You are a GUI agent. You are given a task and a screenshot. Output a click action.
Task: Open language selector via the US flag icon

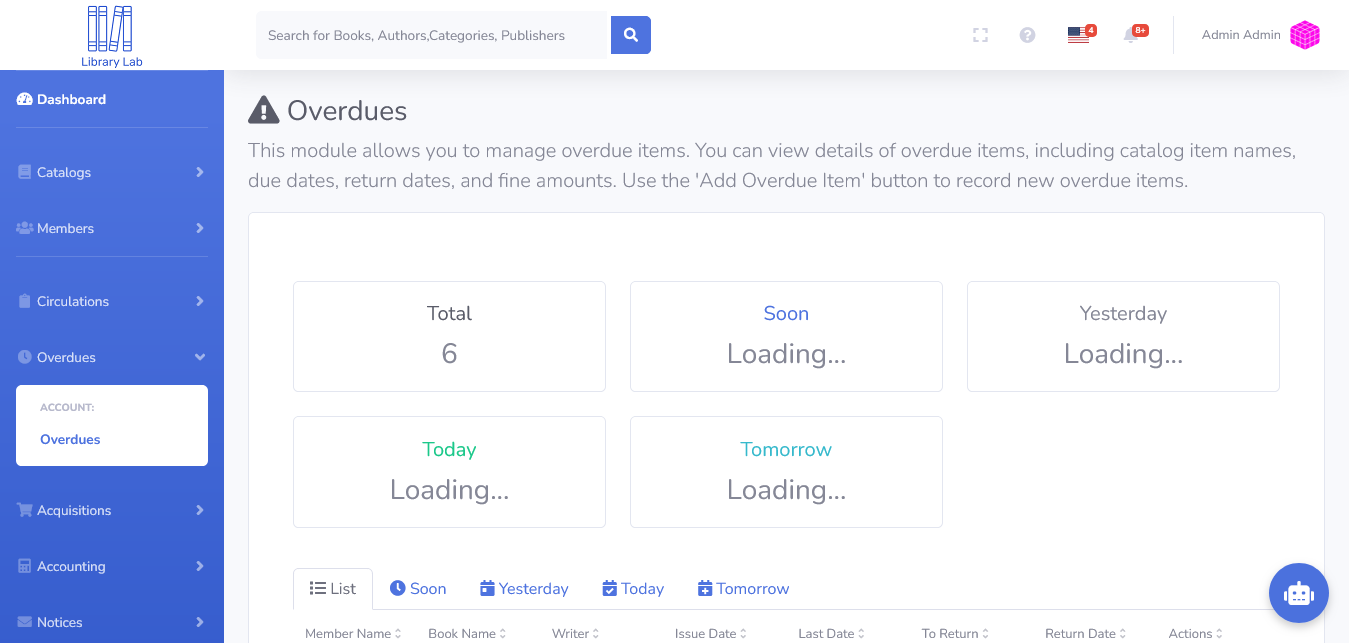(1077, 35)
